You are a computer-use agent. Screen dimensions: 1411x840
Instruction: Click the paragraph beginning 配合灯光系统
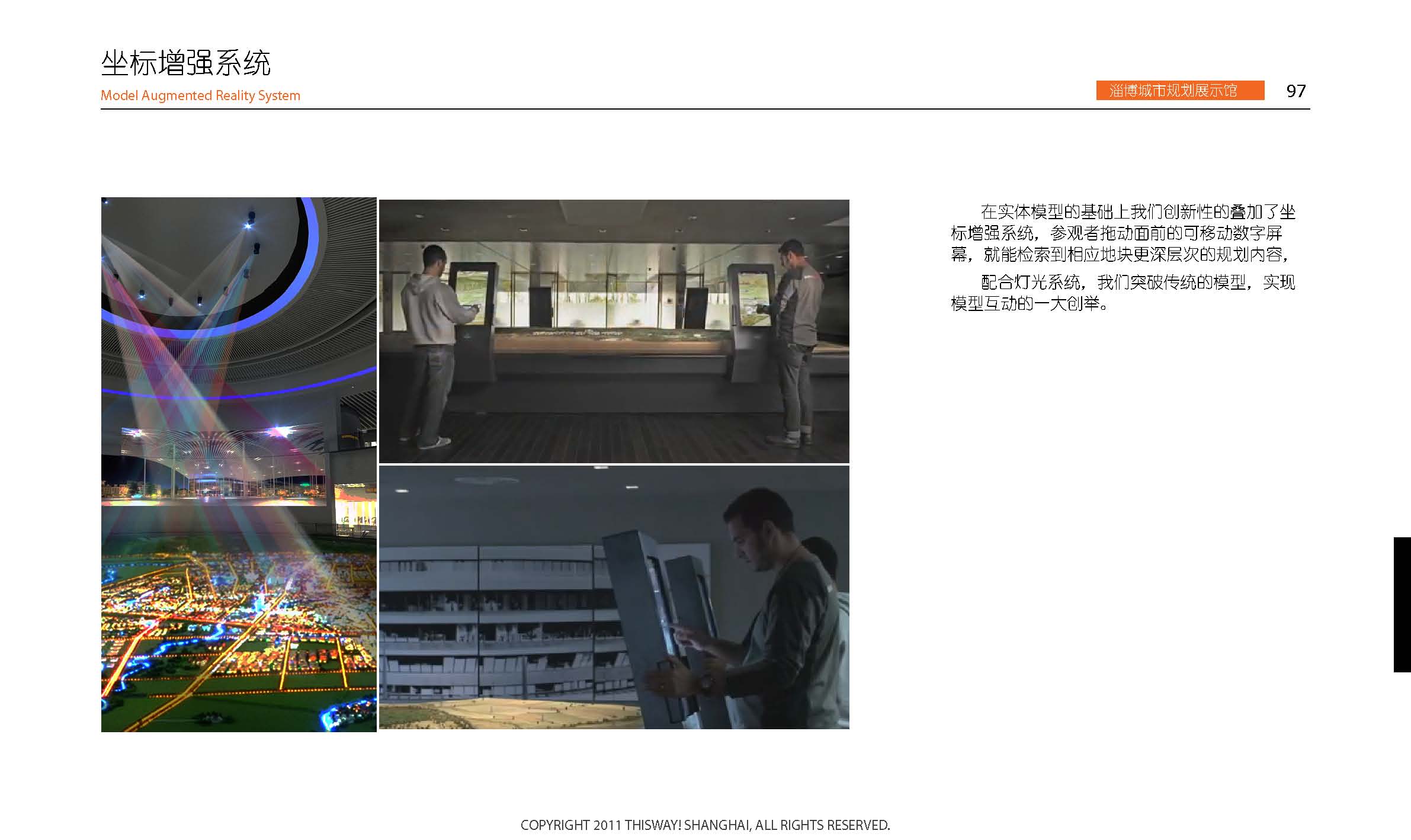click(1123, 293)
